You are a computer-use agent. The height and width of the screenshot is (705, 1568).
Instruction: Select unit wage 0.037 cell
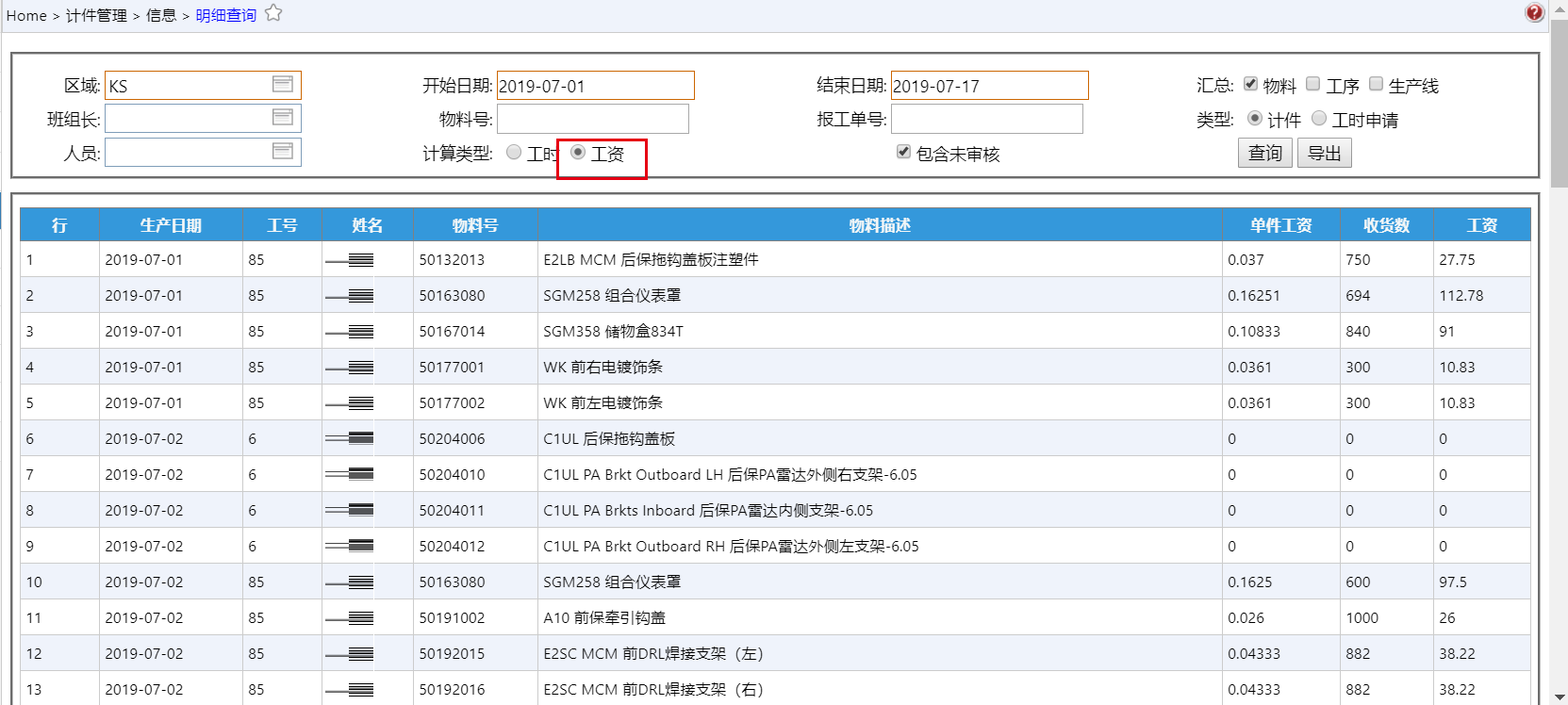click(1281, 259)
